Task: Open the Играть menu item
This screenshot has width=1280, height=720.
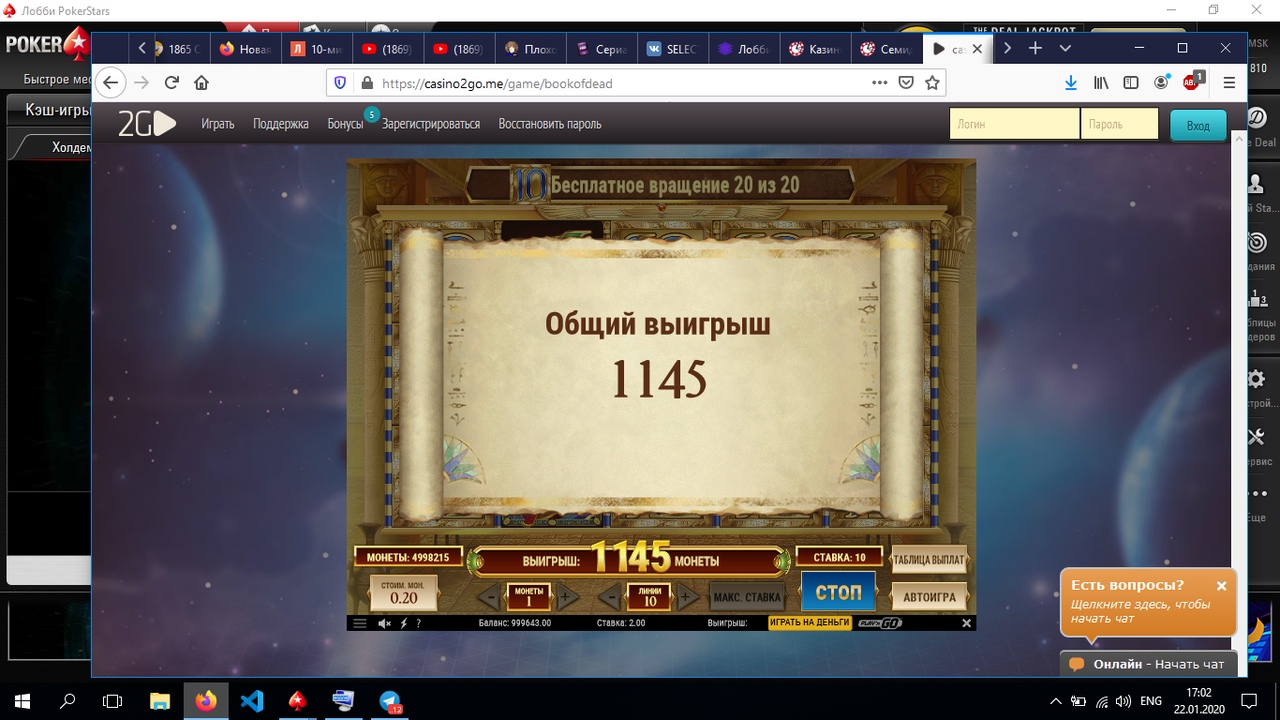Action: coord(217,124)
